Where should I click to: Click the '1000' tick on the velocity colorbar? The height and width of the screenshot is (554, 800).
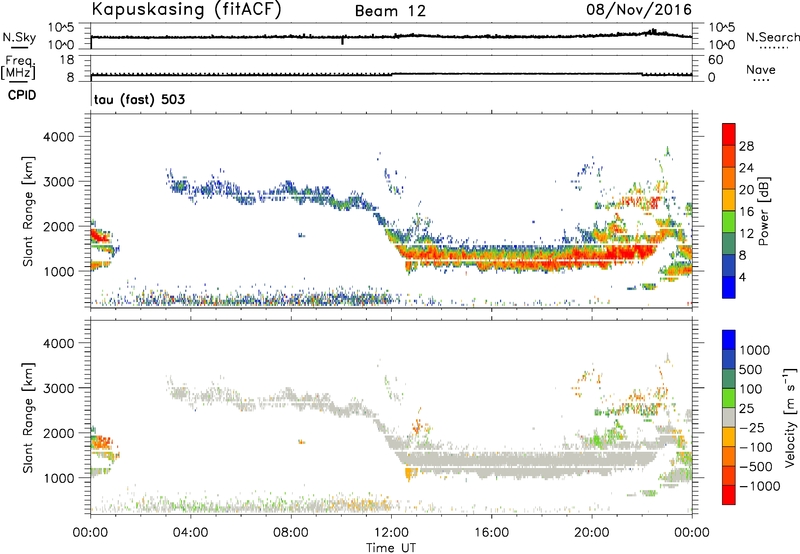coord(755,350)
